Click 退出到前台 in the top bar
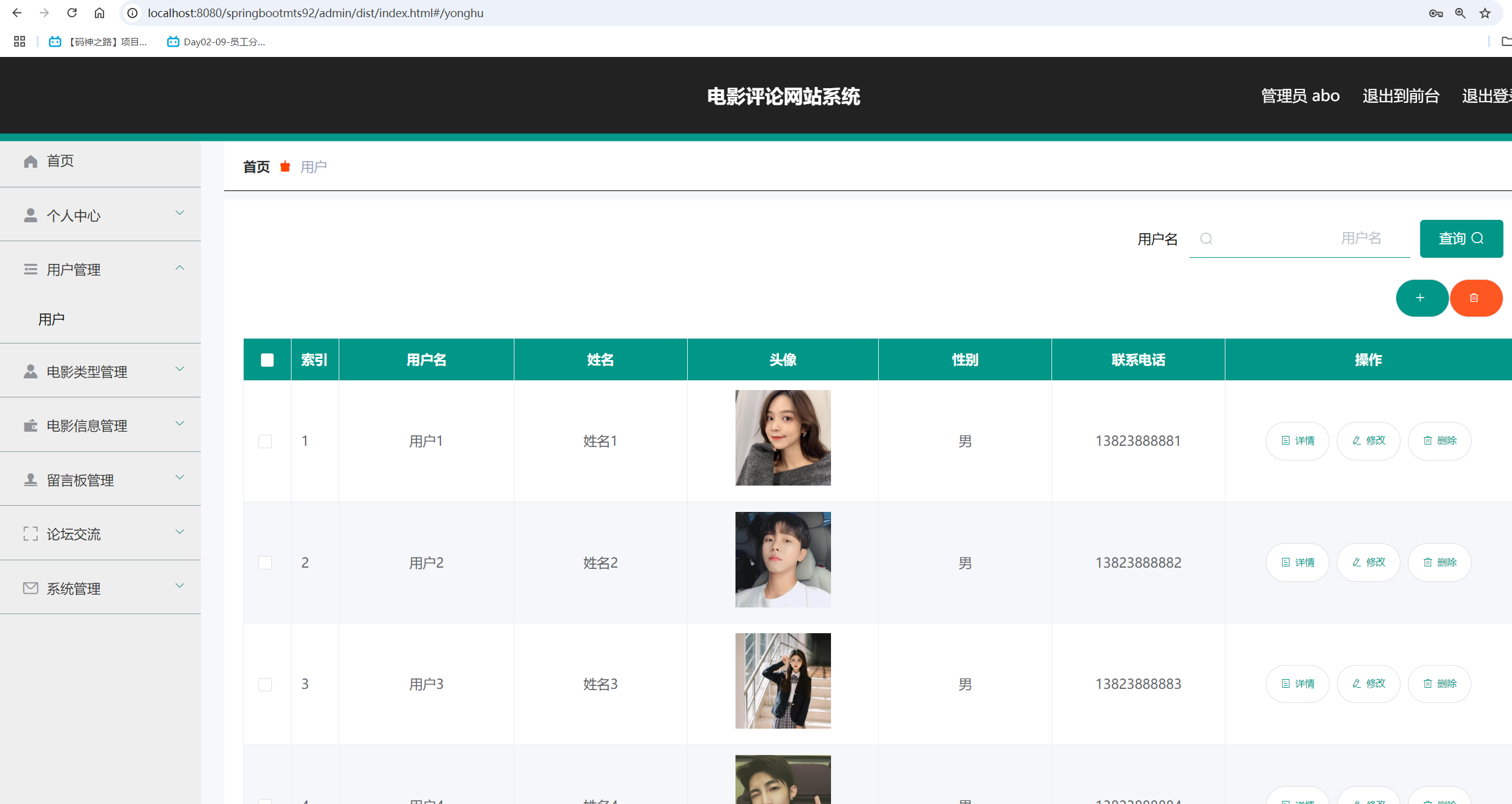 tap(1401, 96)
